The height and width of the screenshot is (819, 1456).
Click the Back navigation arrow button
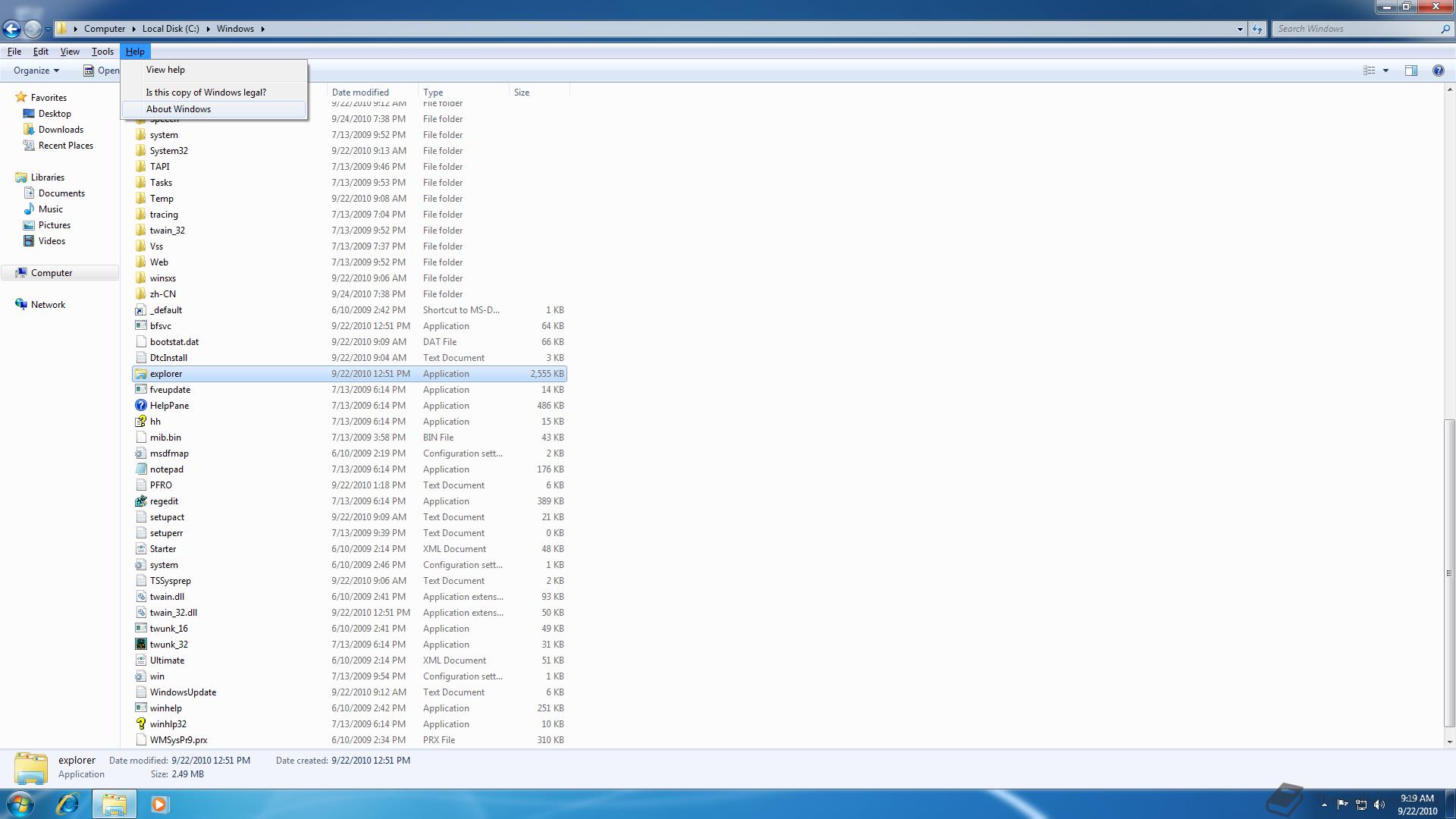11,29
